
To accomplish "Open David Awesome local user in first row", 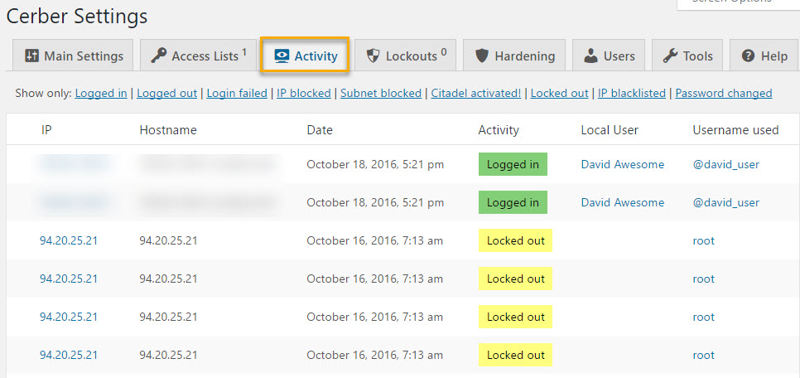I will point(622,164).
